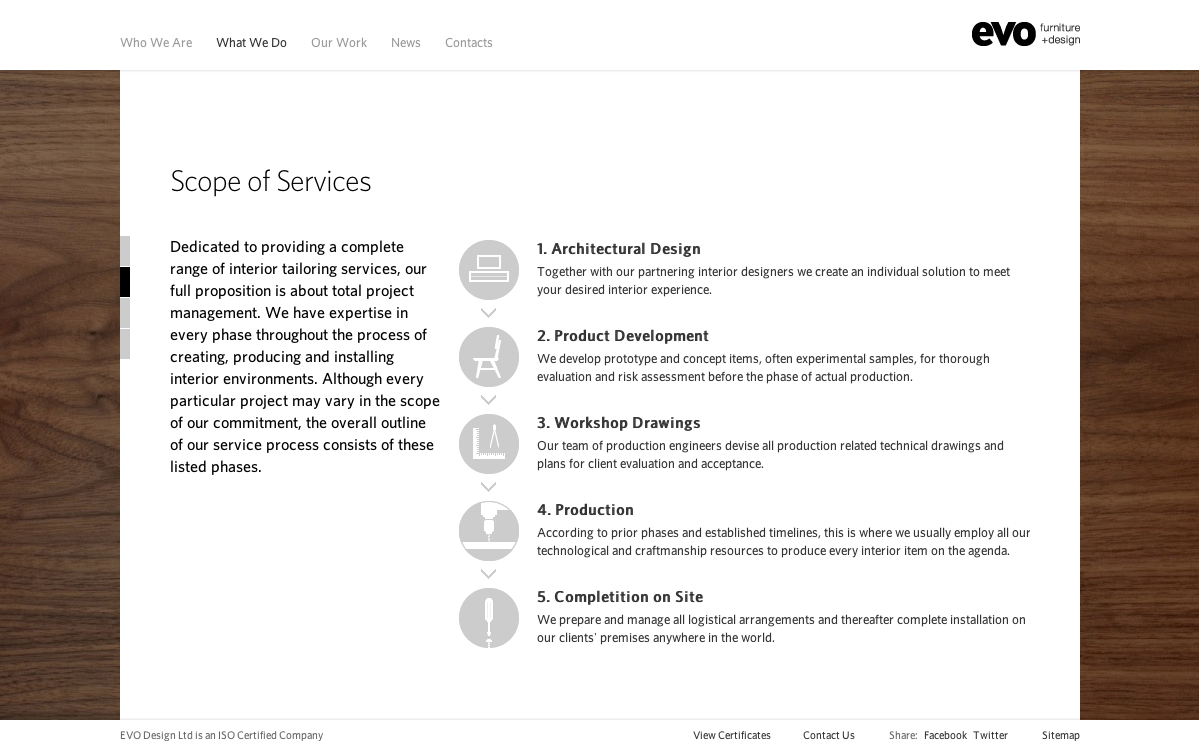The width and height of the screenshot is (1199, 750).
Task: Select the black active section marker on the left edge
Action: point(125,282)
